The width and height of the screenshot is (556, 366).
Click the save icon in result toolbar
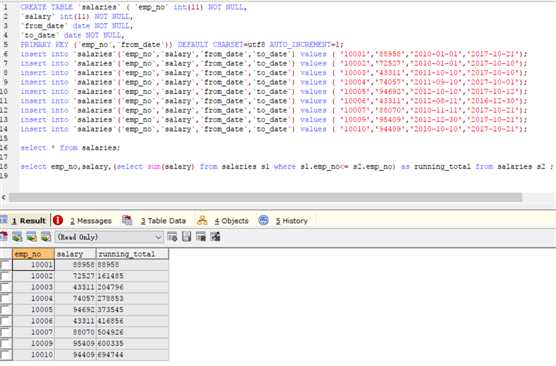187,237
